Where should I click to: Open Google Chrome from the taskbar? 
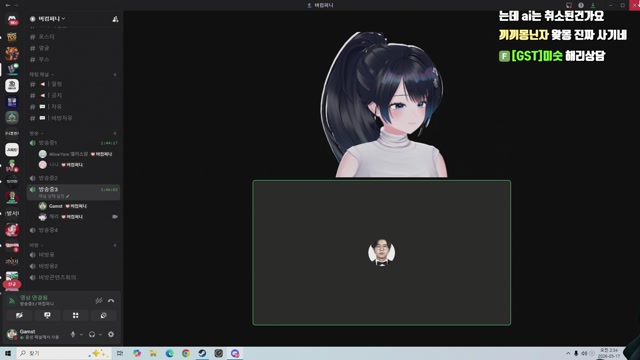click(x=186, y=353)
